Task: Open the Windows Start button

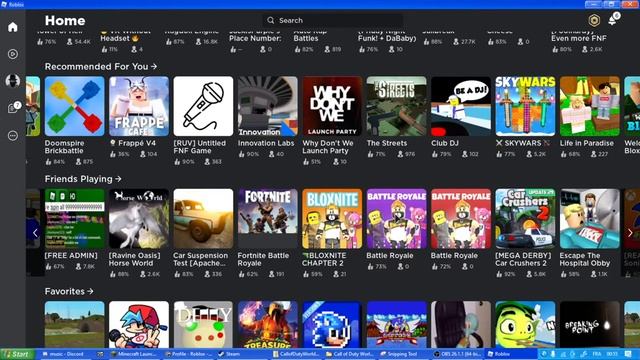Action: click(x=16, y=354)
